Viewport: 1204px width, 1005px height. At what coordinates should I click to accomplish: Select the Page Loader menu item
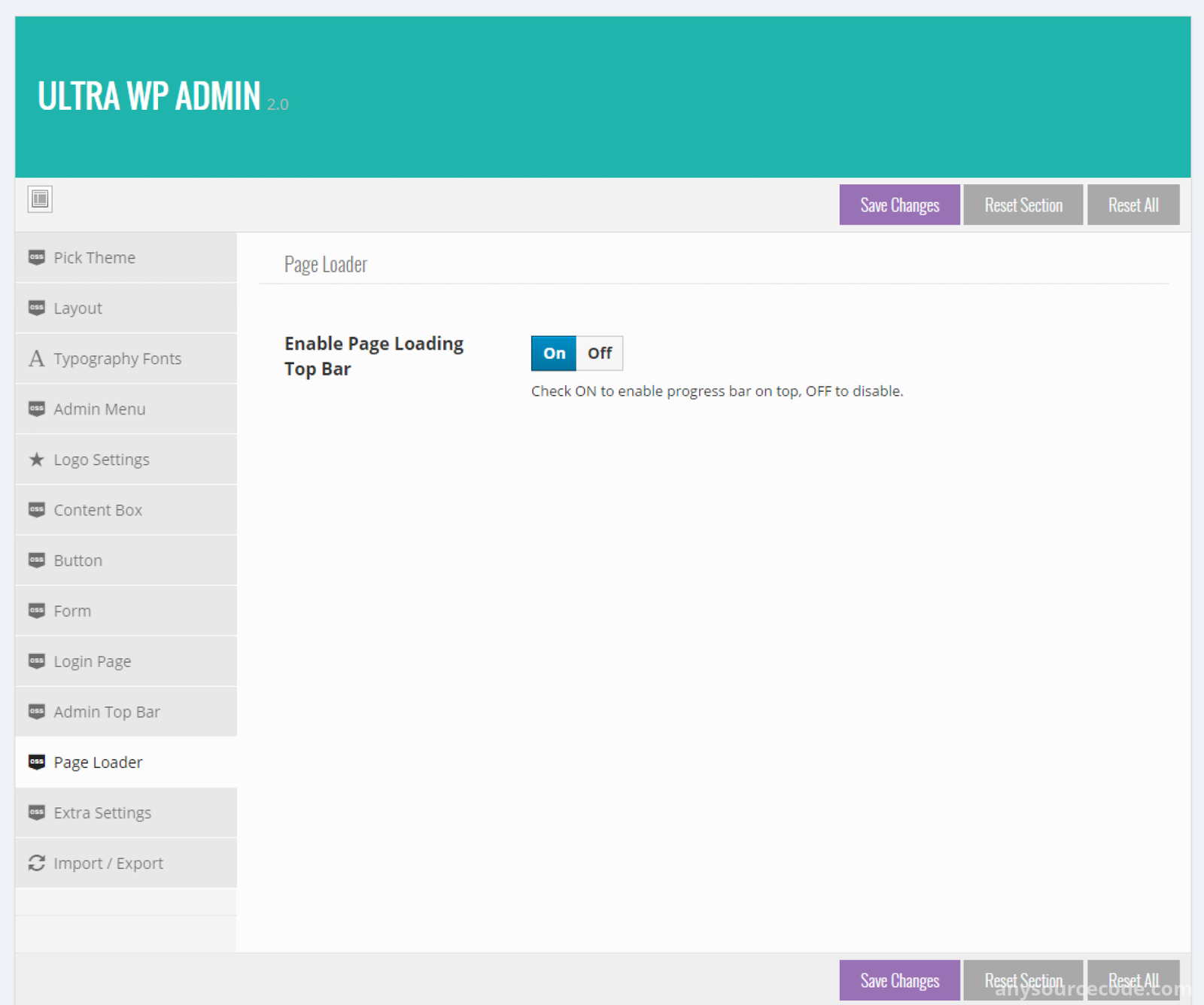(x=126, y=762)
